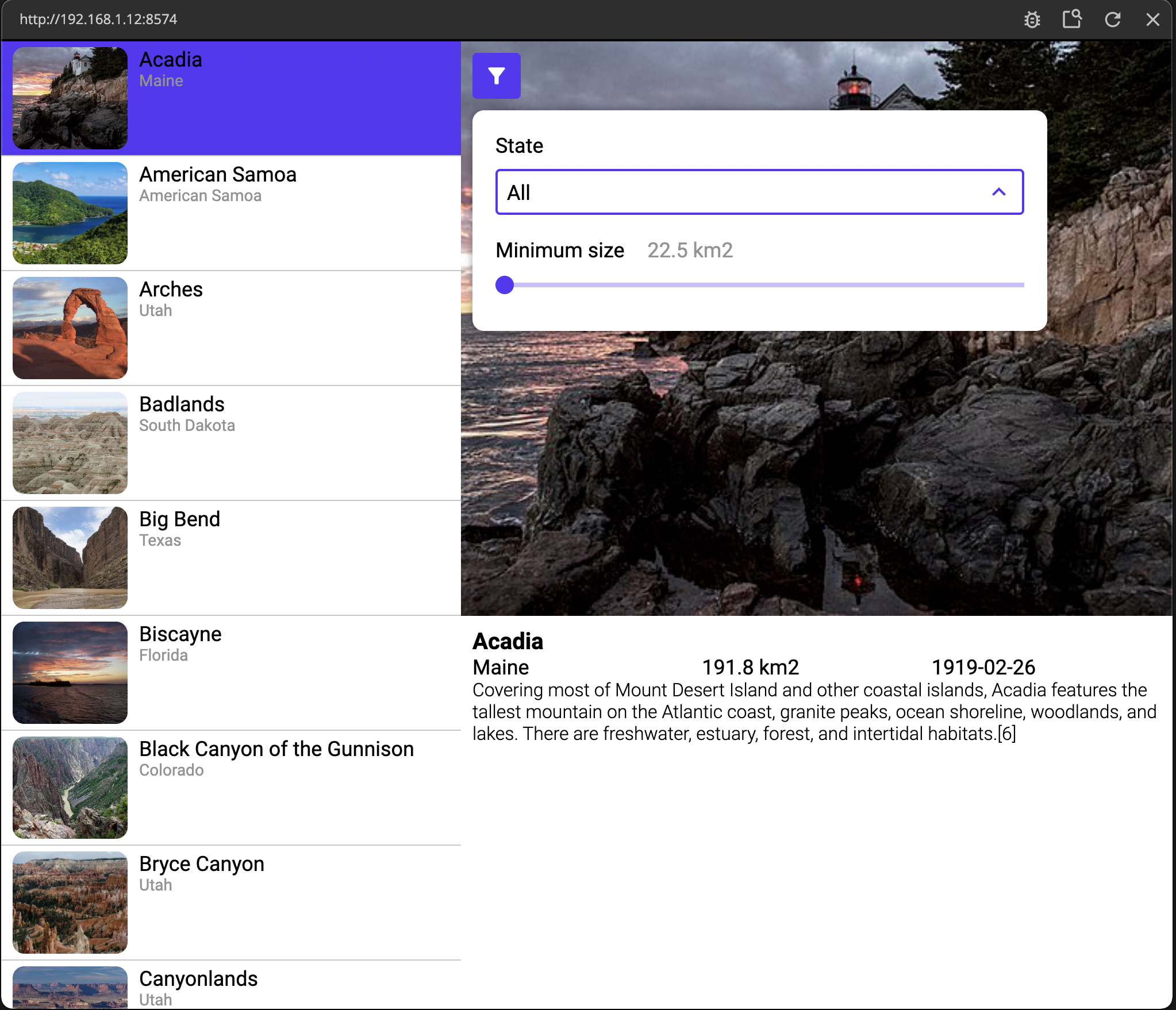1176x1010 pixels.
Task: Click the Acadia description paragraph
Action: [814, 712]
